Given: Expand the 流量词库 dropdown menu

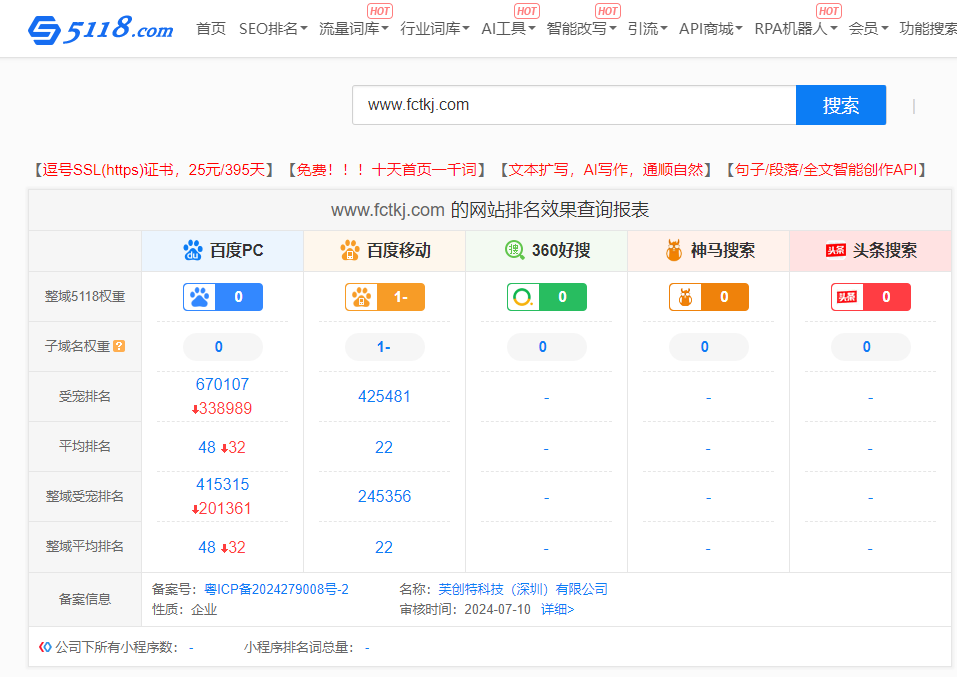Looking at the screenshot, I should tap(353, 29).
